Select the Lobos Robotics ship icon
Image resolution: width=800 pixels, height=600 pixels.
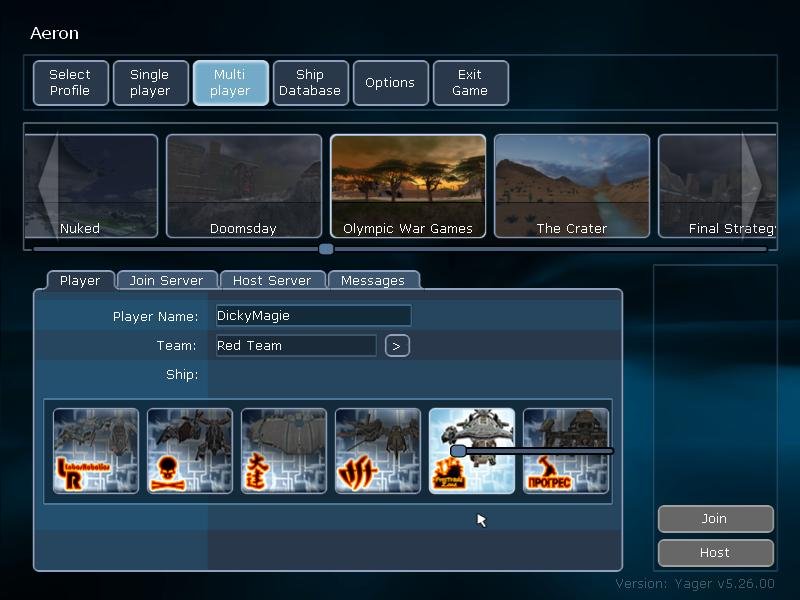96,451
